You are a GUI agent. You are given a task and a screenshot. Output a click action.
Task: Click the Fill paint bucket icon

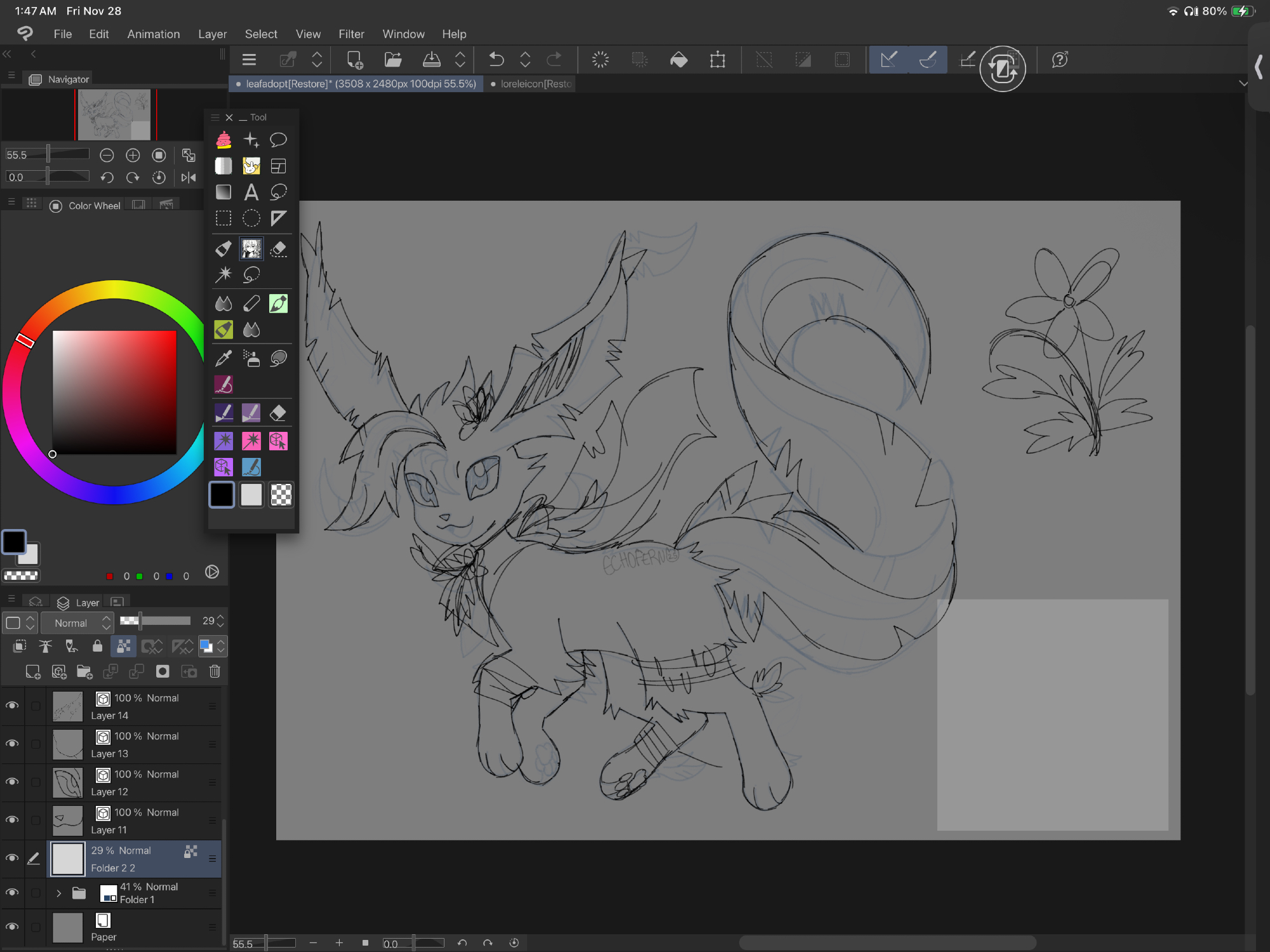tap(679, 60)
